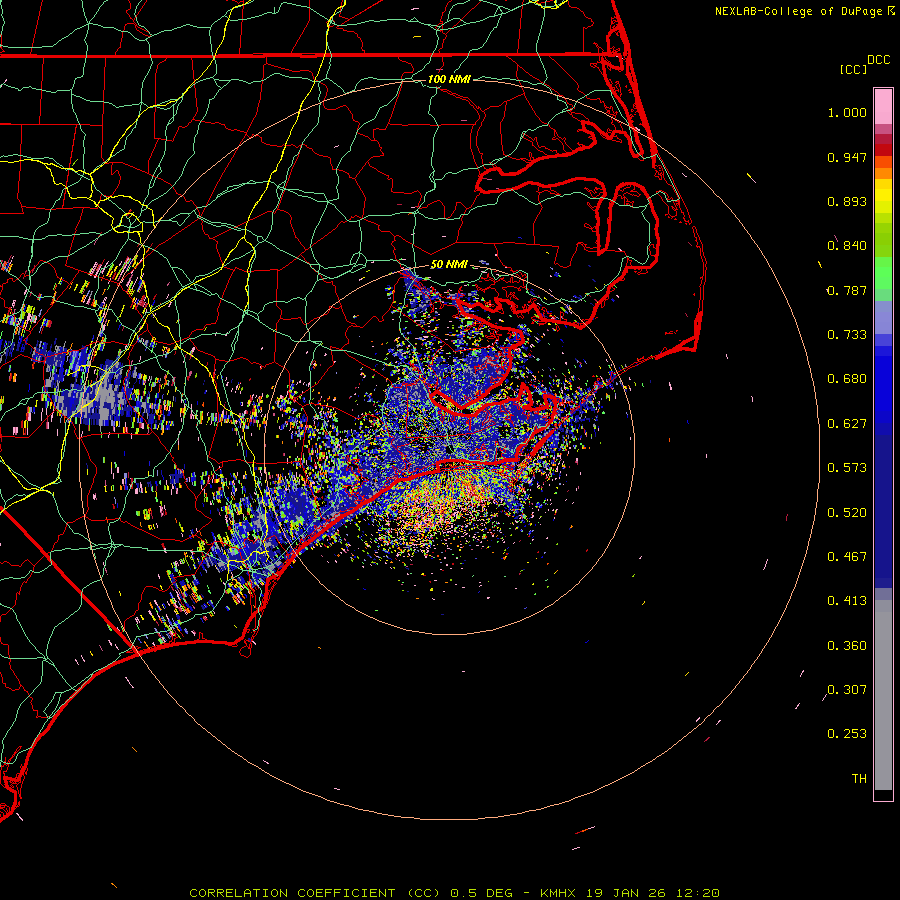Click the pink swatch atop the color bar
Image resolution: width=900 pixels, height=900 pixels.
coord(883,107)
